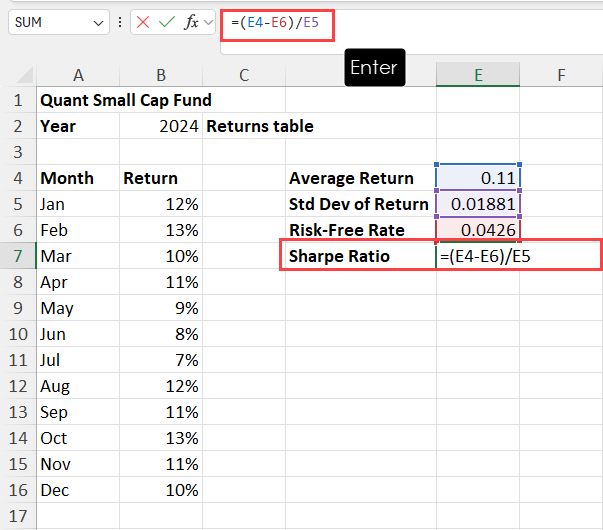Click the 'Risk-Free Rate' label
This screenshot has width=603, height=530.
pyautogui.click(x=346, y=230)
